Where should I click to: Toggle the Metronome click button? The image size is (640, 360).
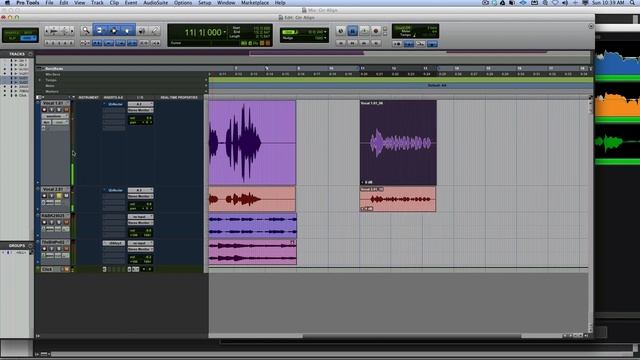(409, 44)
